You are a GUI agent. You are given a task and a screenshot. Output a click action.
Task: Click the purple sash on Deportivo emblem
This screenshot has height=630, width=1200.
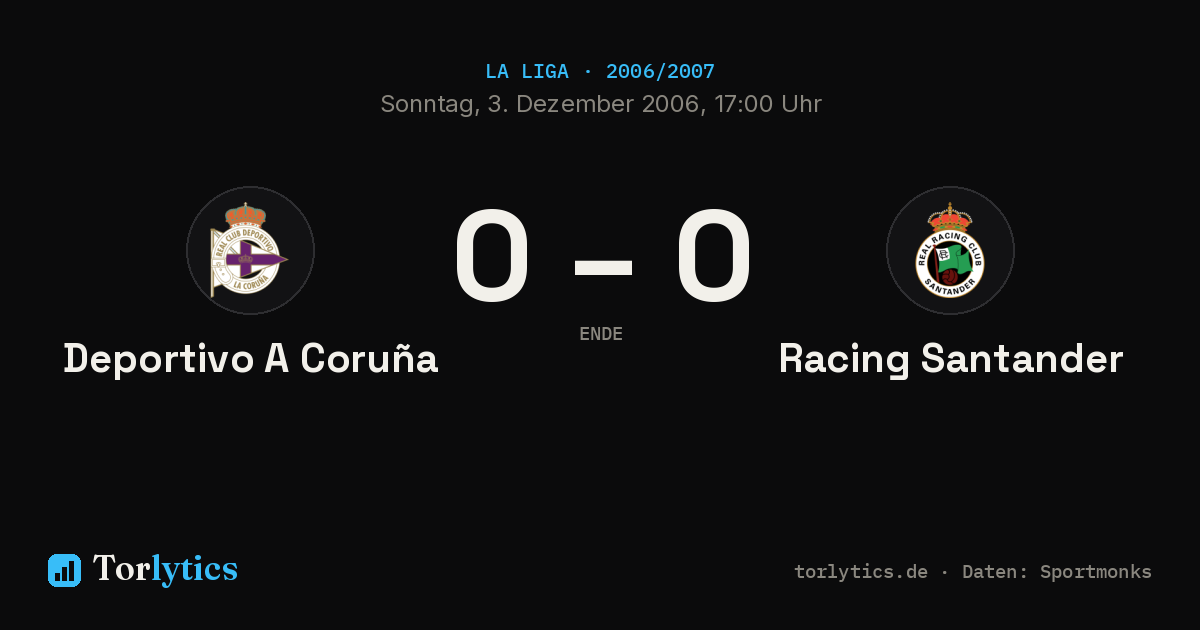(x=250, y=260)
